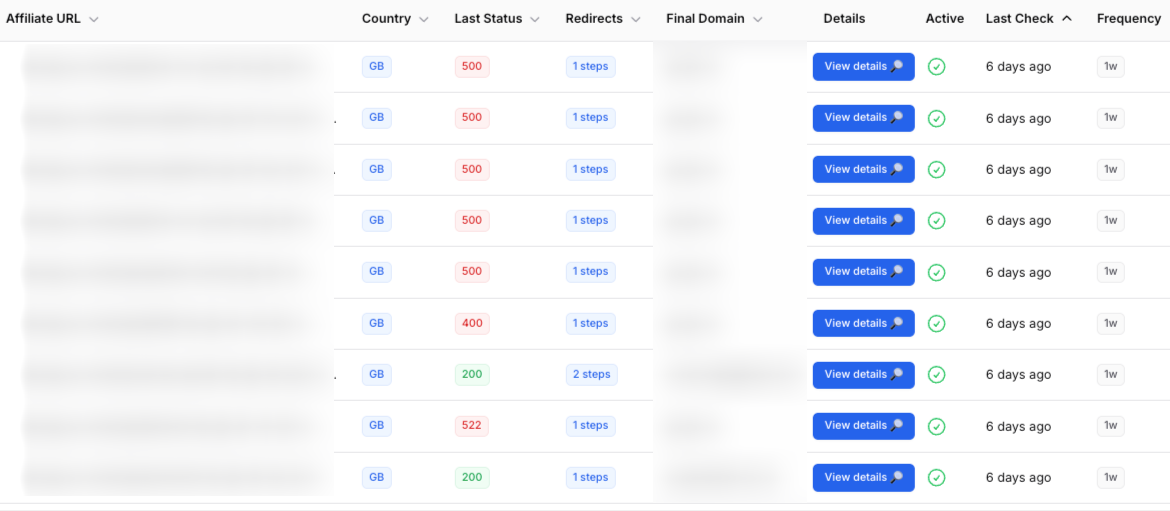The image size is (1170, 511).
Task: Click the 1w frequency badge in the 522 row
Action: pyautogui.click(x=1110, y=426)
